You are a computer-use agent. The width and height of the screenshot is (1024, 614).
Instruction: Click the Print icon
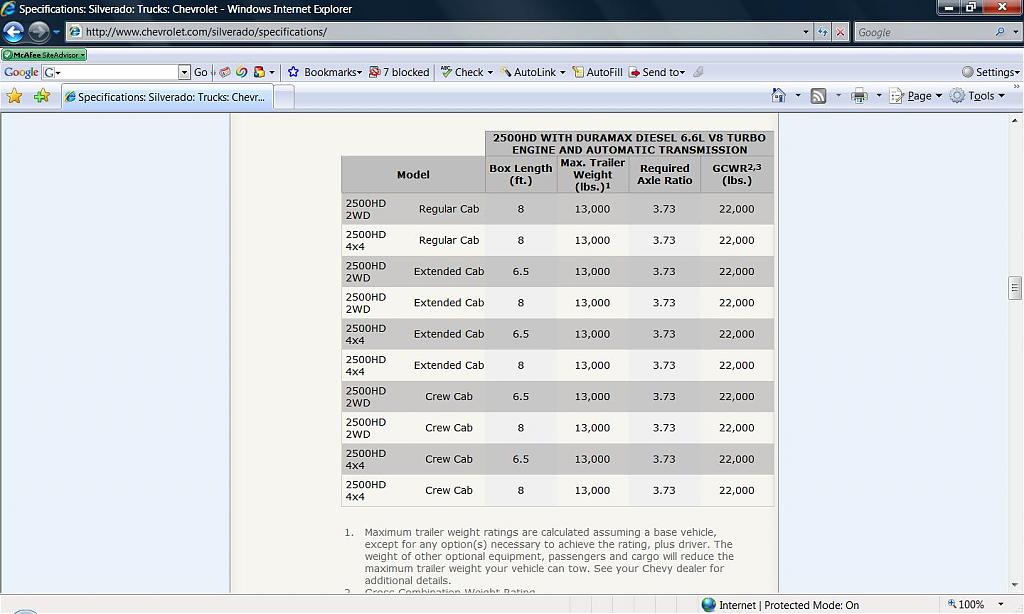point(858,96)
